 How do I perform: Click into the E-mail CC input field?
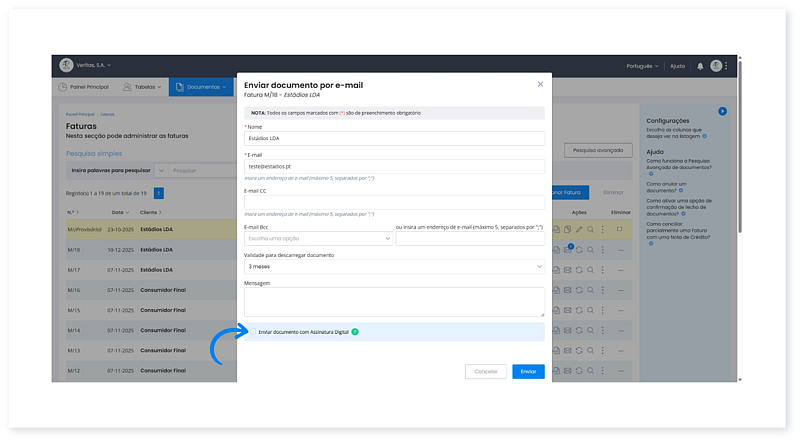click(x=394, y=203)
